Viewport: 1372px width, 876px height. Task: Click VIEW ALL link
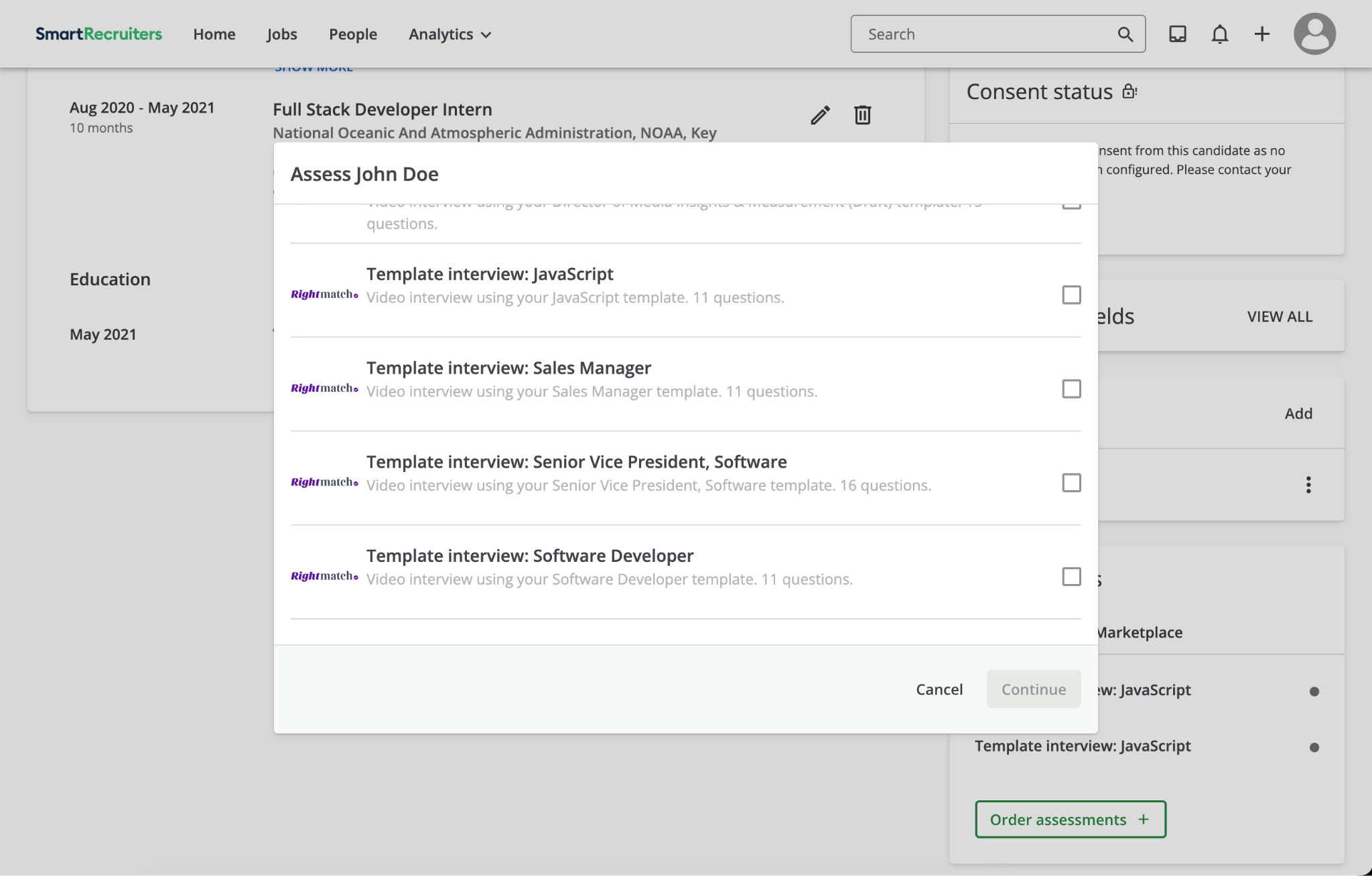[x=1280, y=317]
